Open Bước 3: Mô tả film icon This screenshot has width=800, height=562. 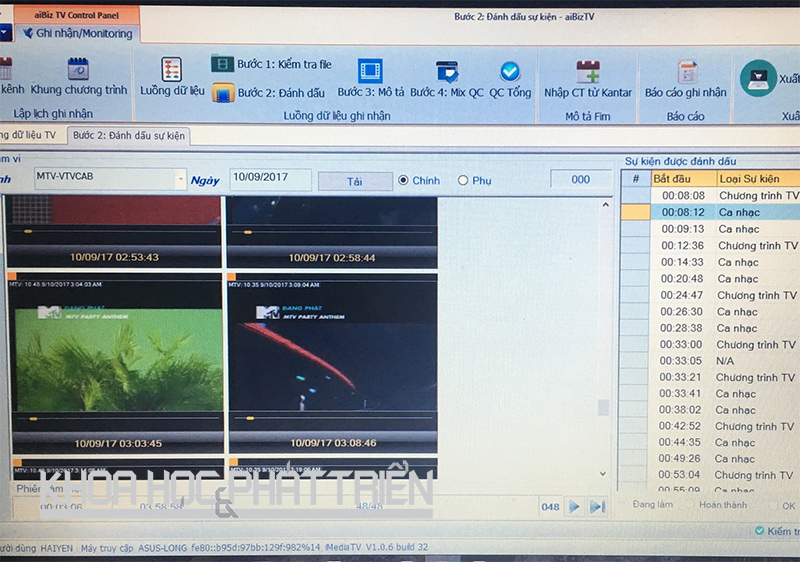point(370,71)
